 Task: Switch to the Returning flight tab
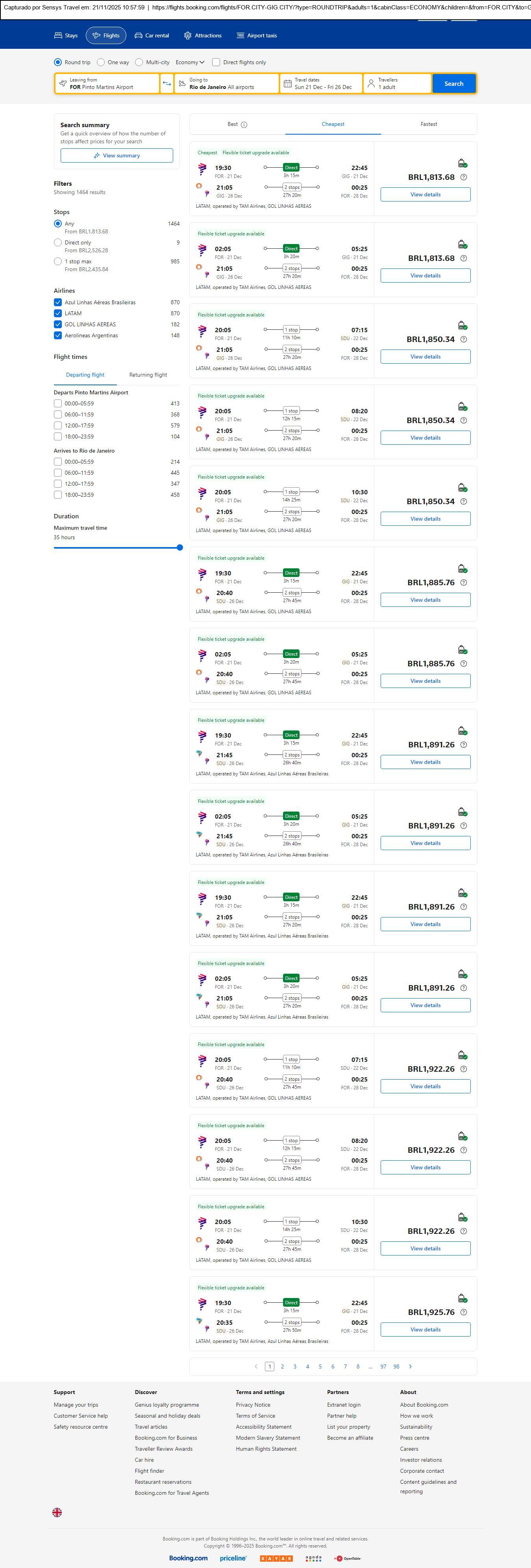pos(148,375)
